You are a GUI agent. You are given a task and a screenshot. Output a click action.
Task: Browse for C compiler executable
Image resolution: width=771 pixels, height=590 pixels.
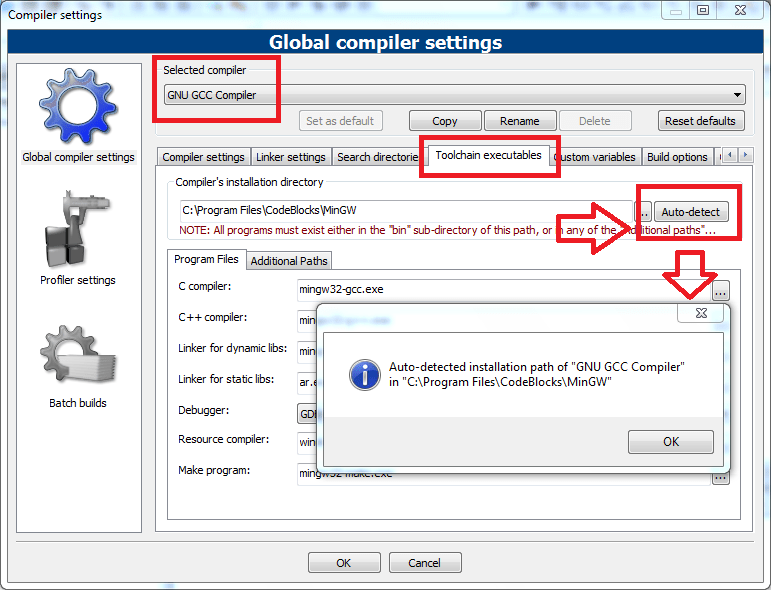click(x=720, y=291)
